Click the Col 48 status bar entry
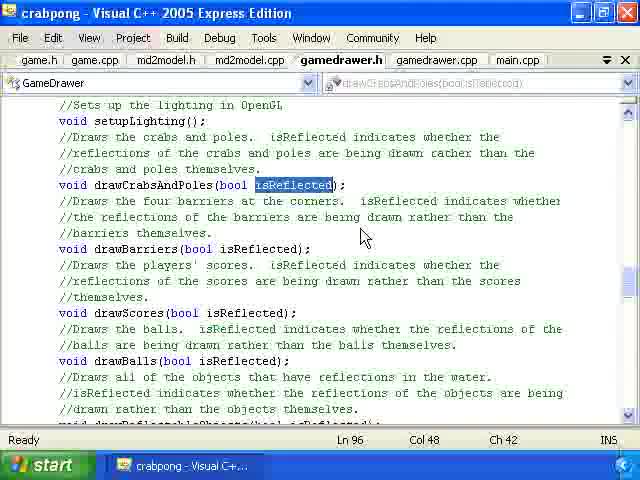 (424, 440)
